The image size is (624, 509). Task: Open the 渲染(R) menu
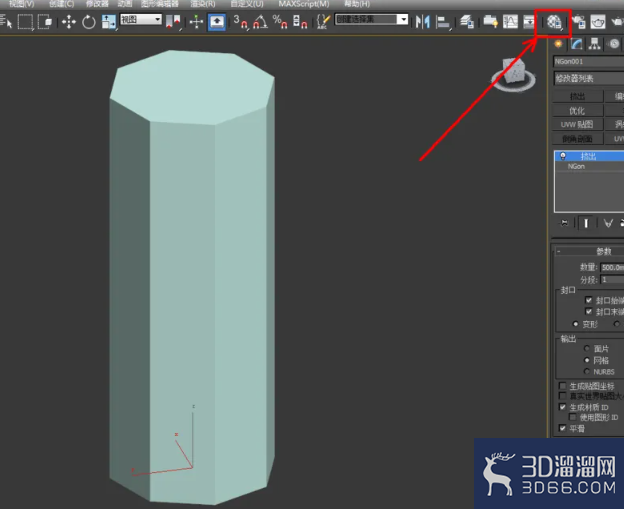tap(203, 4)
